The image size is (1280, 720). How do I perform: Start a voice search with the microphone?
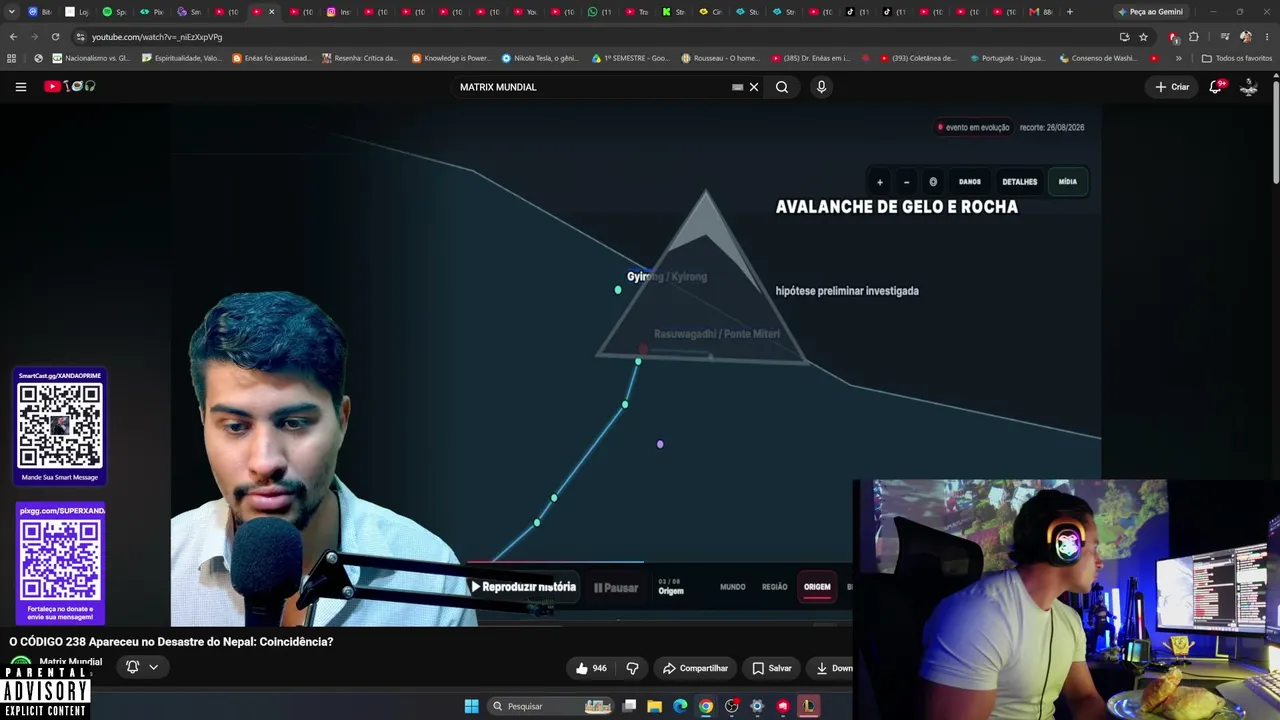(821, 87)
